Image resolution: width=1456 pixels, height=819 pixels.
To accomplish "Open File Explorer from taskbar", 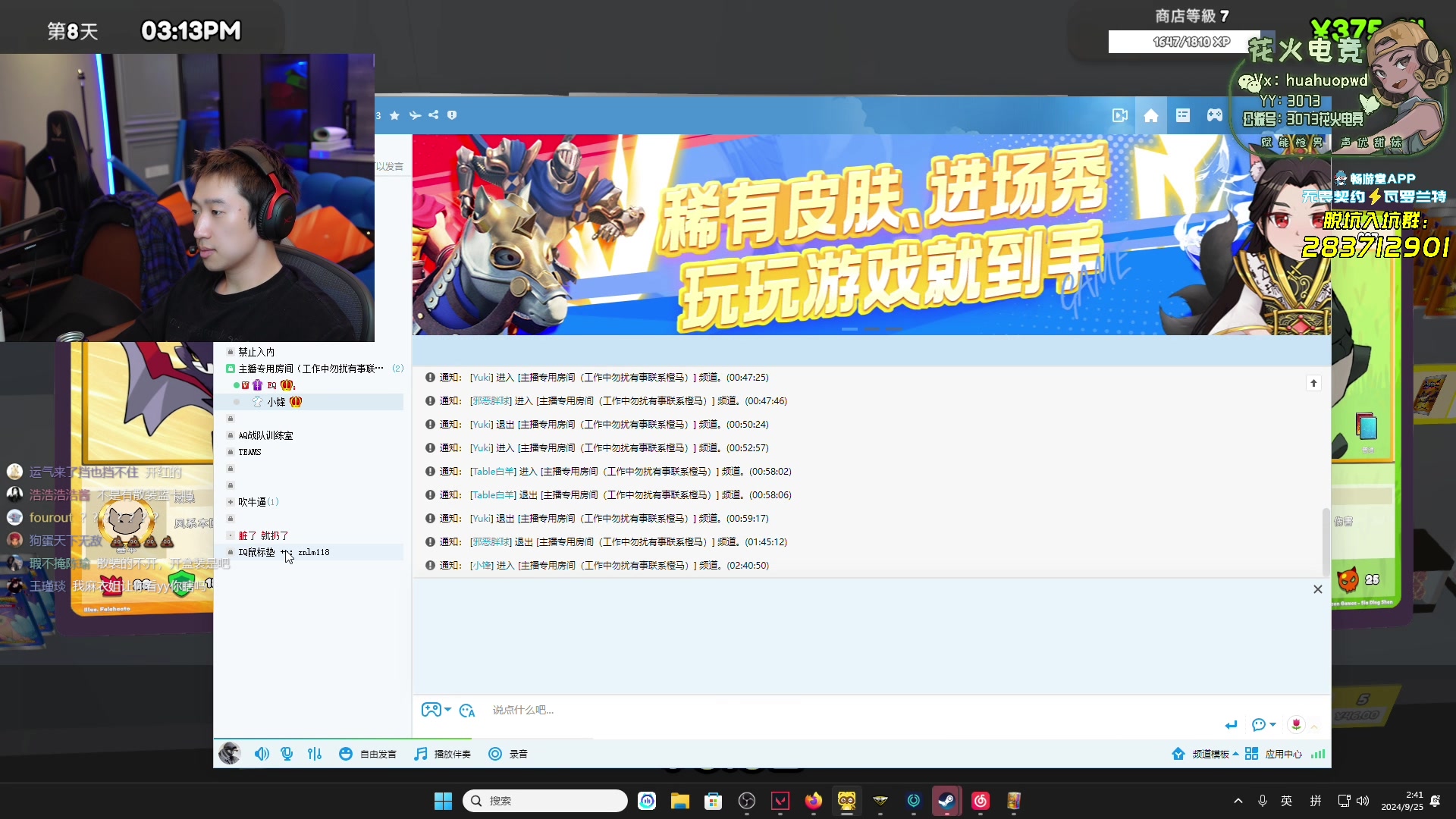I will click(x=679, y=801).
